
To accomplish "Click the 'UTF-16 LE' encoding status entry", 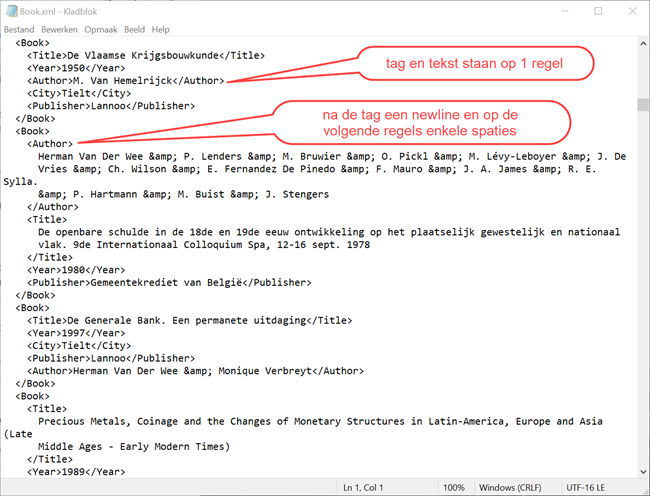I will (585, 488).
